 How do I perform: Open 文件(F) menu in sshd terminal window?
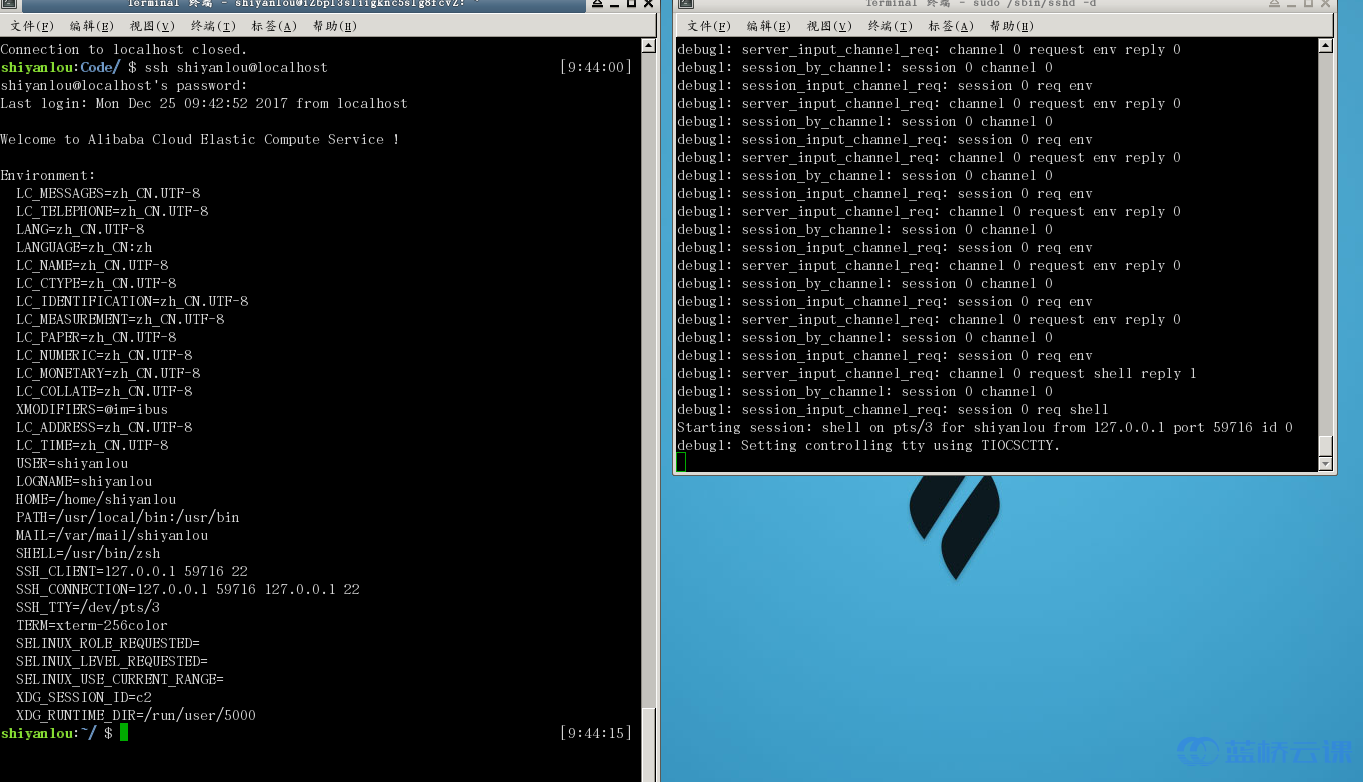pyautogui.click(x=709, y=26)
